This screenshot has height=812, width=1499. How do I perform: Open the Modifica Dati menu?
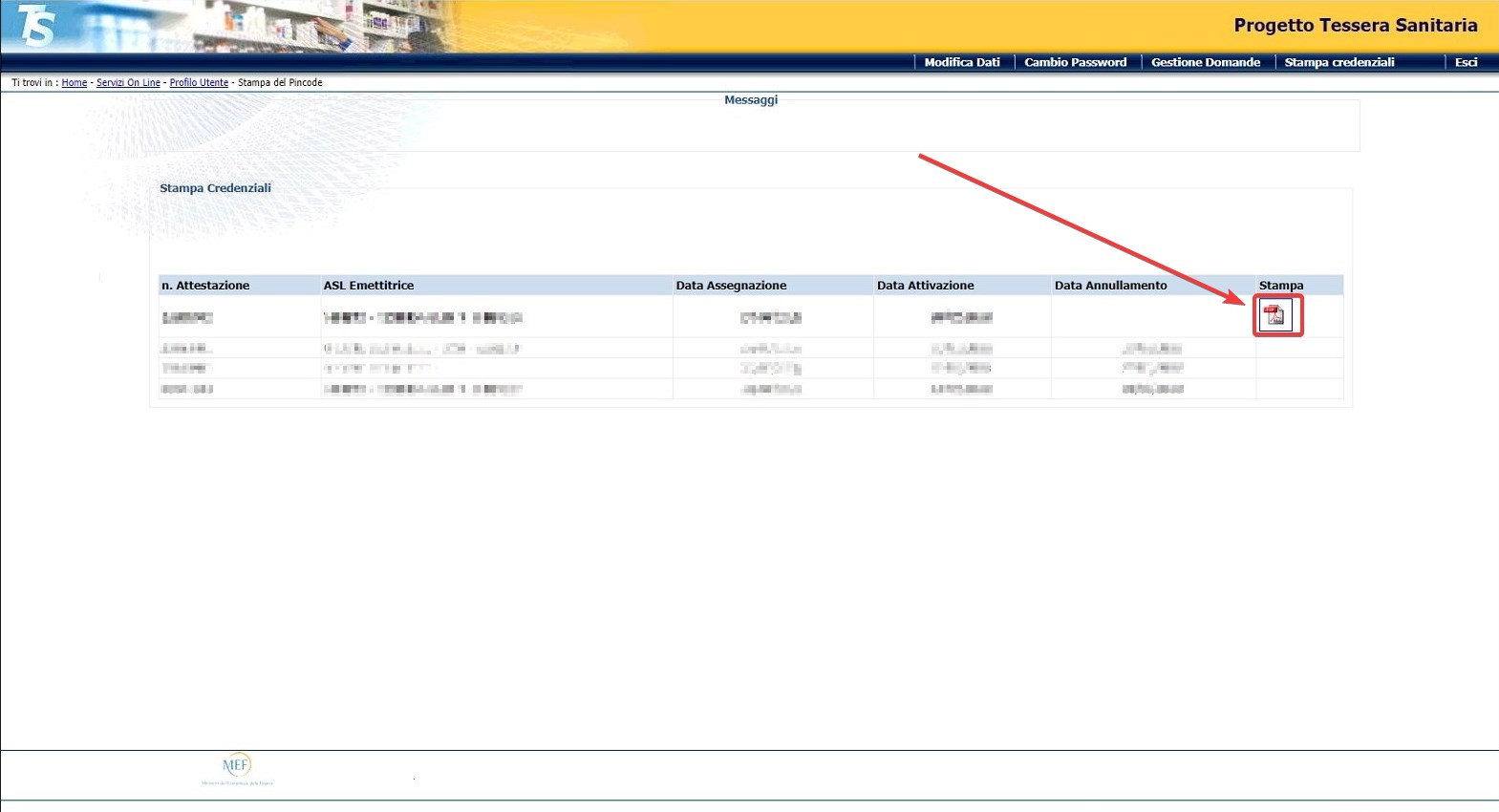click(962, 62)
